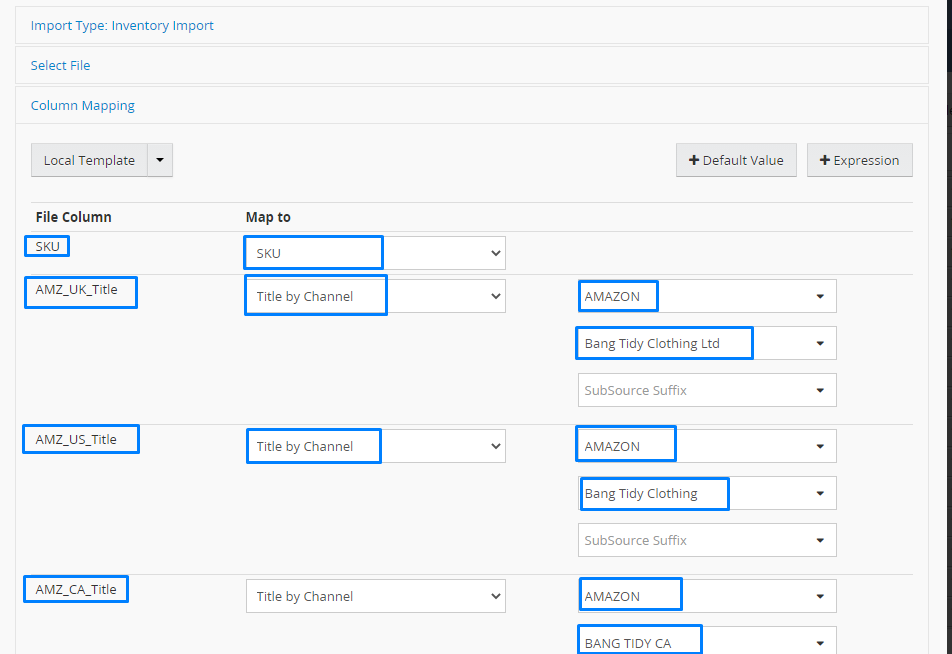Open the Bang Tidy Clothing account dropdown

coord(707,493)
